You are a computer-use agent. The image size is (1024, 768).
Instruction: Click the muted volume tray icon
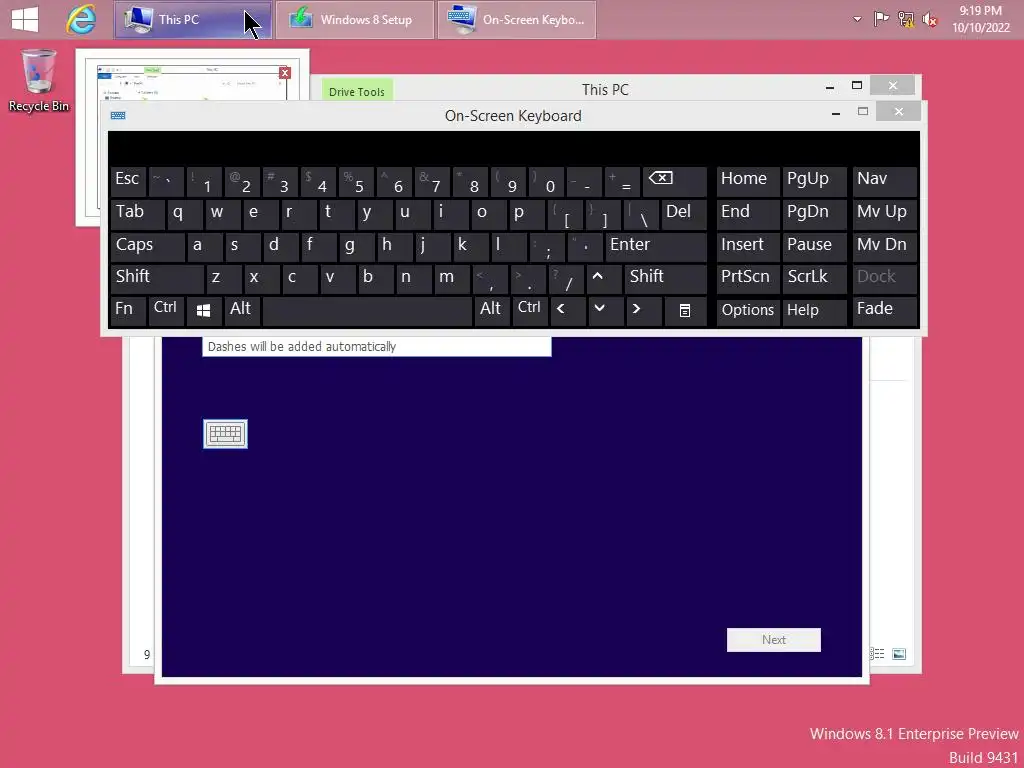pyautogui.click(x=930, y=20)
